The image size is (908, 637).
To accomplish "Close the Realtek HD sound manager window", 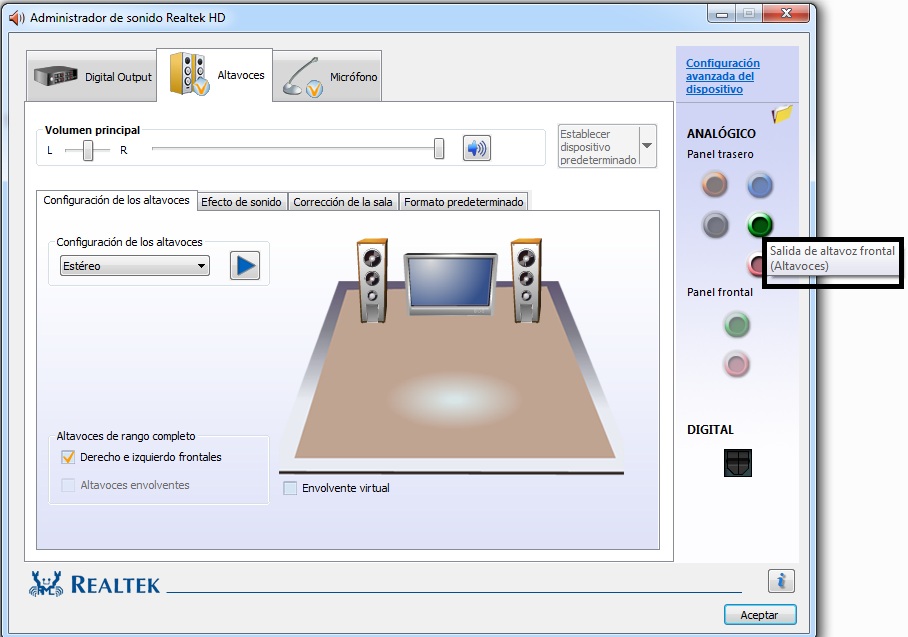I will (786, 14).
